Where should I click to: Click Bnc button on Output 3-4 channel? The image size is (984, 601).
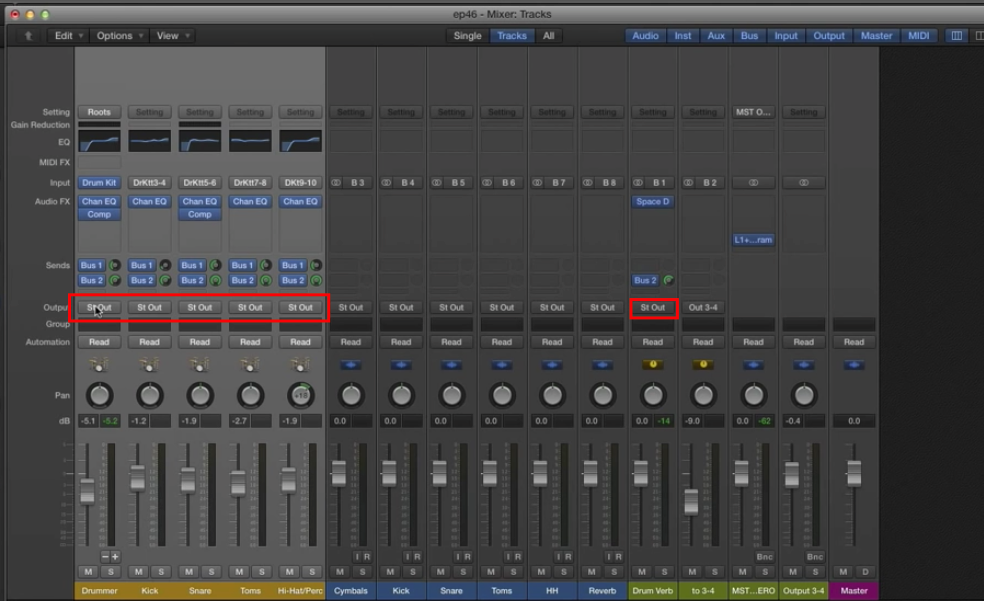(815, 556)
